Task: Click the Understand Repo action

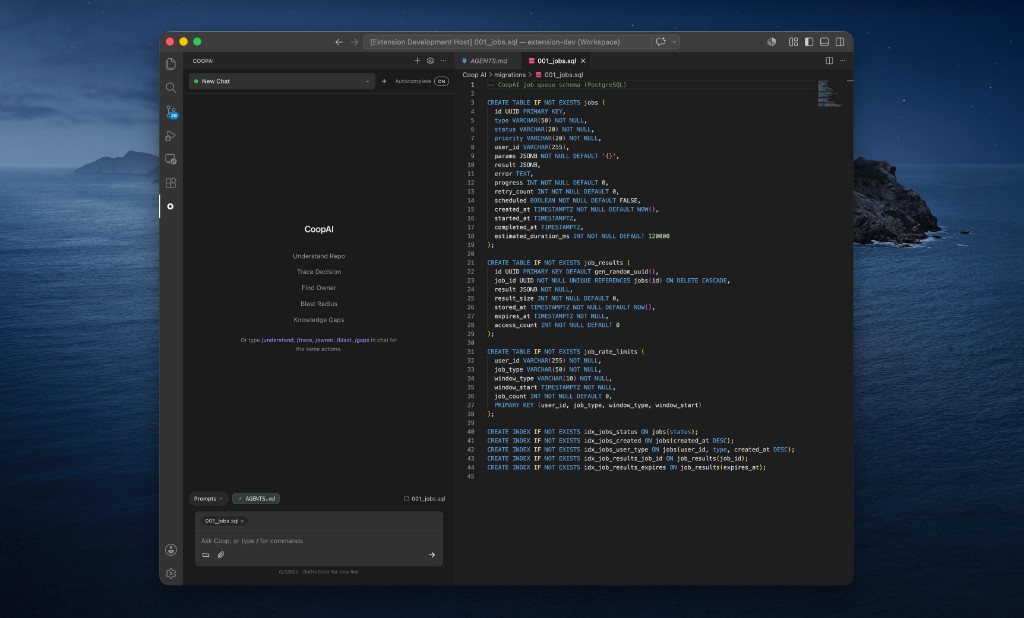Action: 319,256
